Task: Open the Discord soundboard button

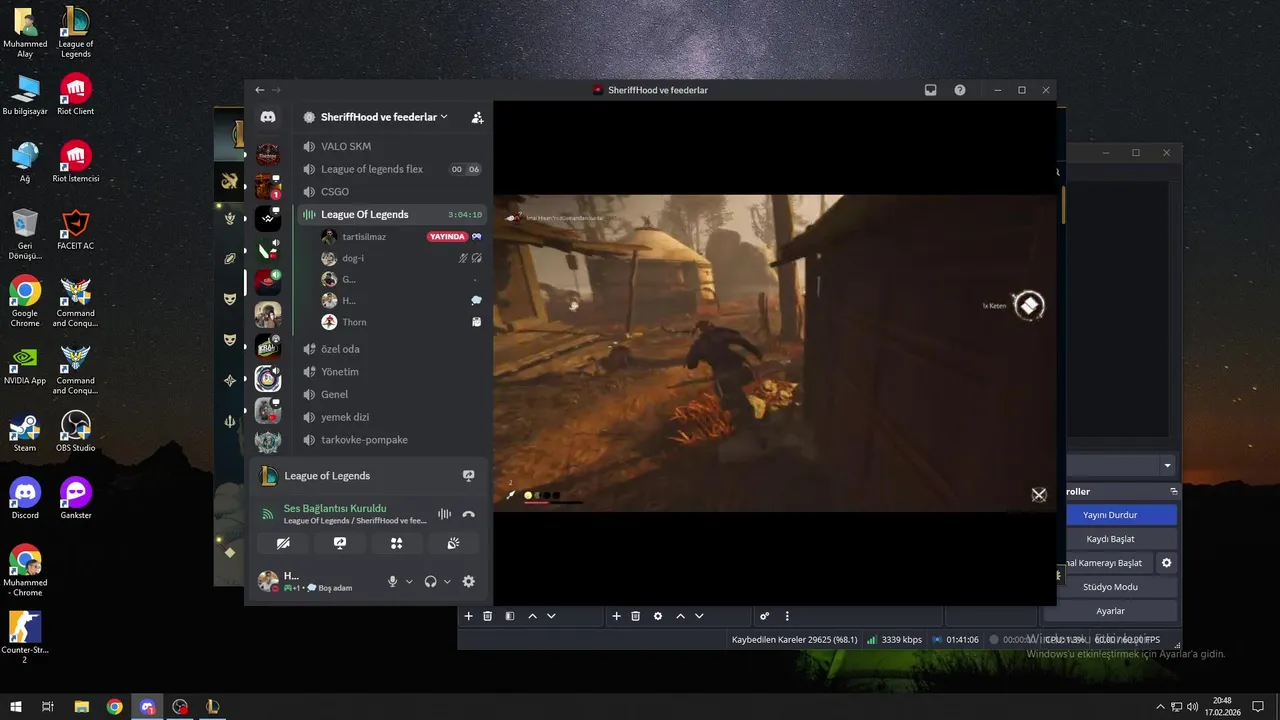Action: tap(453, 543)
